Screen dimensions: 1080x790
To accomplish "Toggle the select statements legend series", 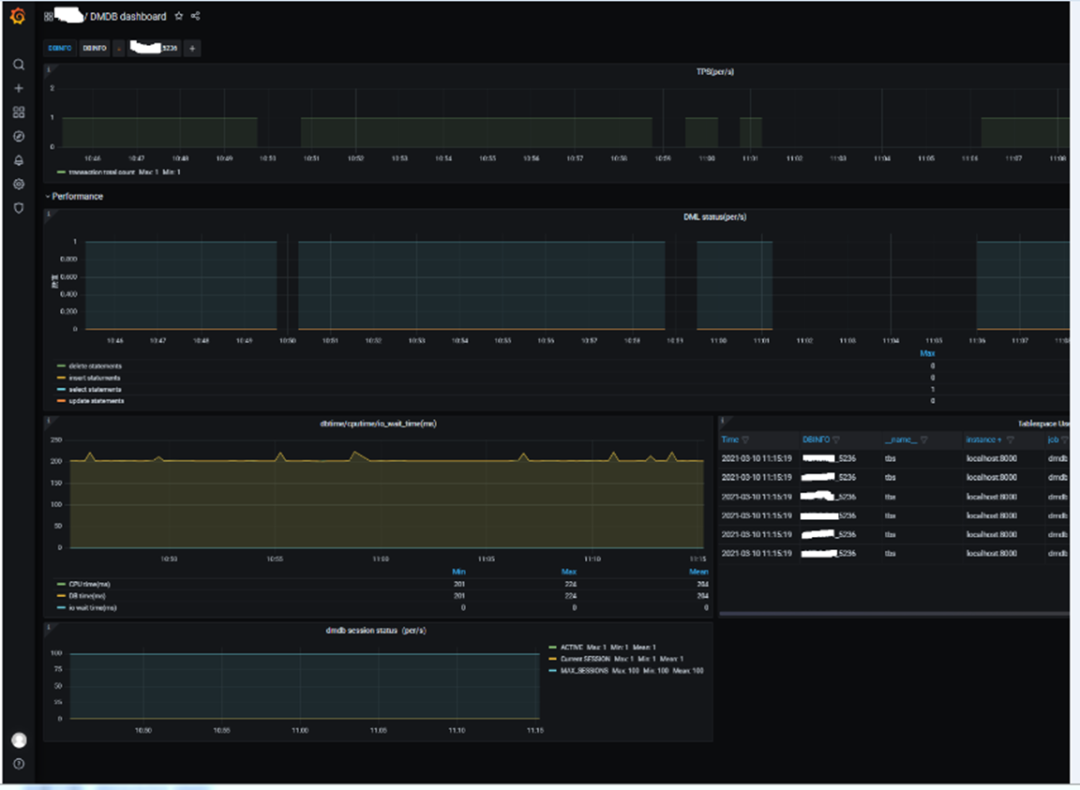I will [95, 389].
